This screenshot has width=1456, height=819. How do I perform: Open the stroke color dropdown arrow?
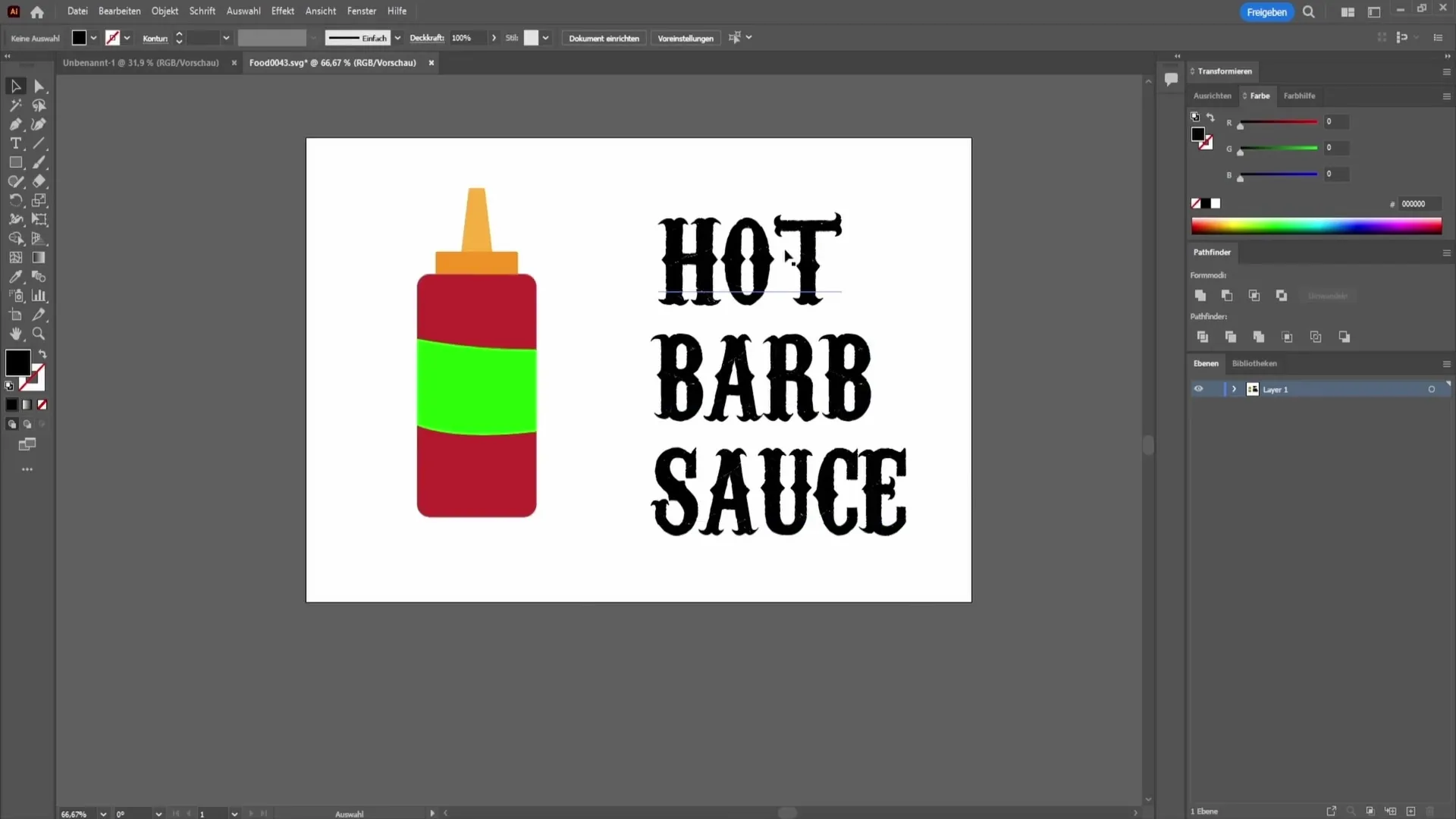coord(127,38)
